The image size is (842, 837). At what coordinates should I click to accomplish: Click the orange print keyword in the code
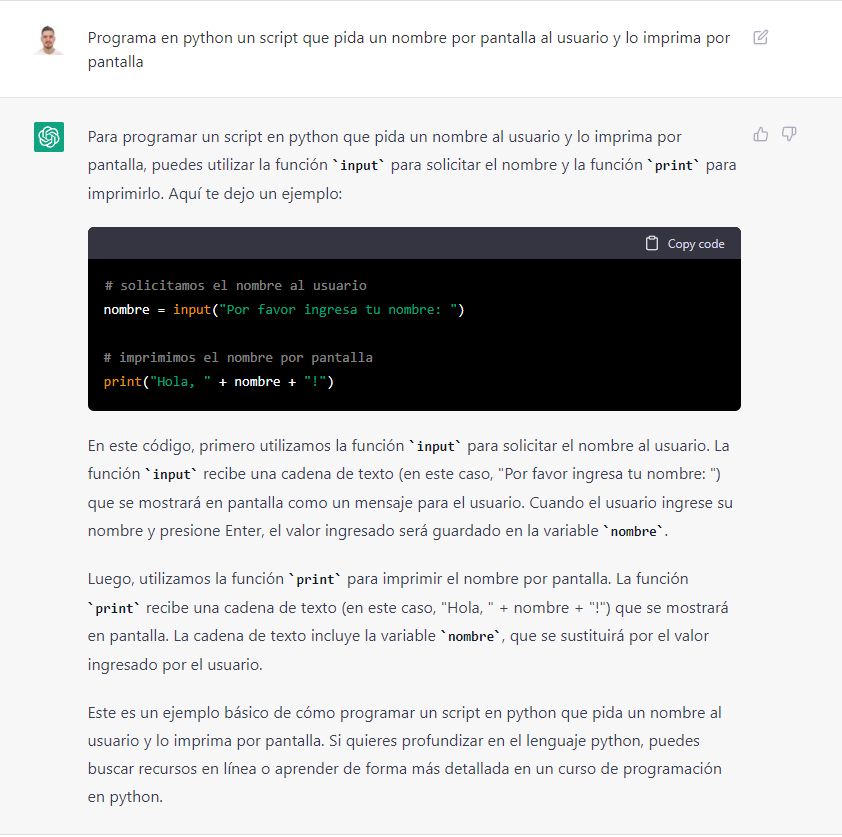(x=123, y=382)
